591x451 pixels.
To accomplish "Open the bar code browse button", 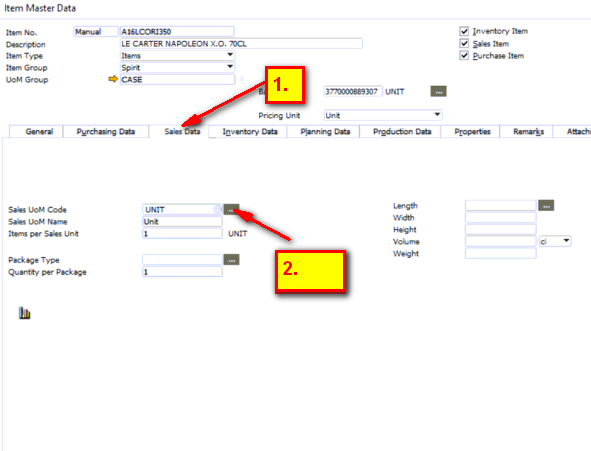I will coord(438,92).
